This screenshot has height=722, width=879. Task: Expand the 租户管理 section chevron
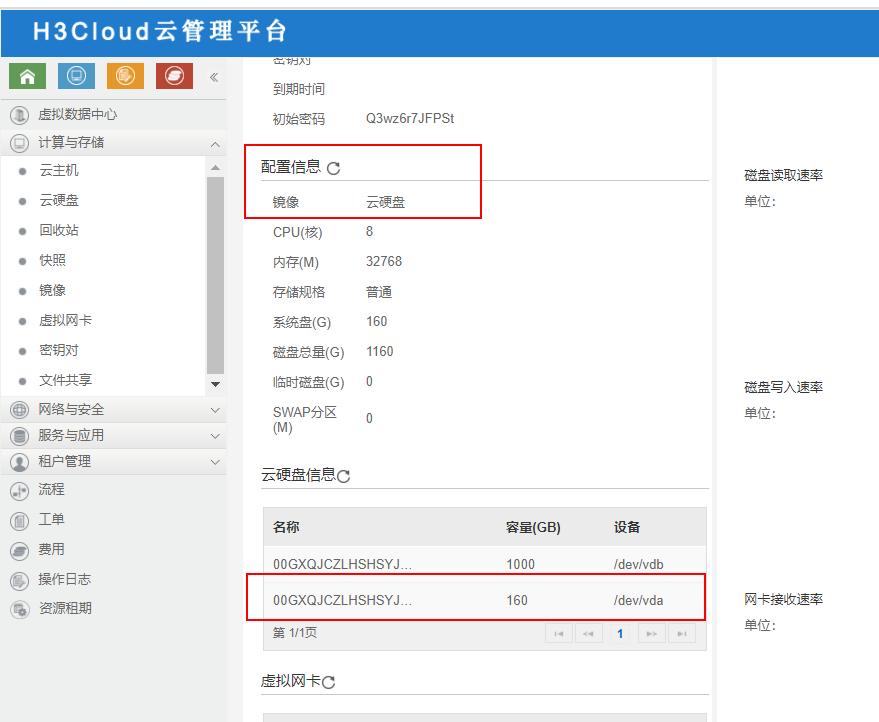(215, 462)
